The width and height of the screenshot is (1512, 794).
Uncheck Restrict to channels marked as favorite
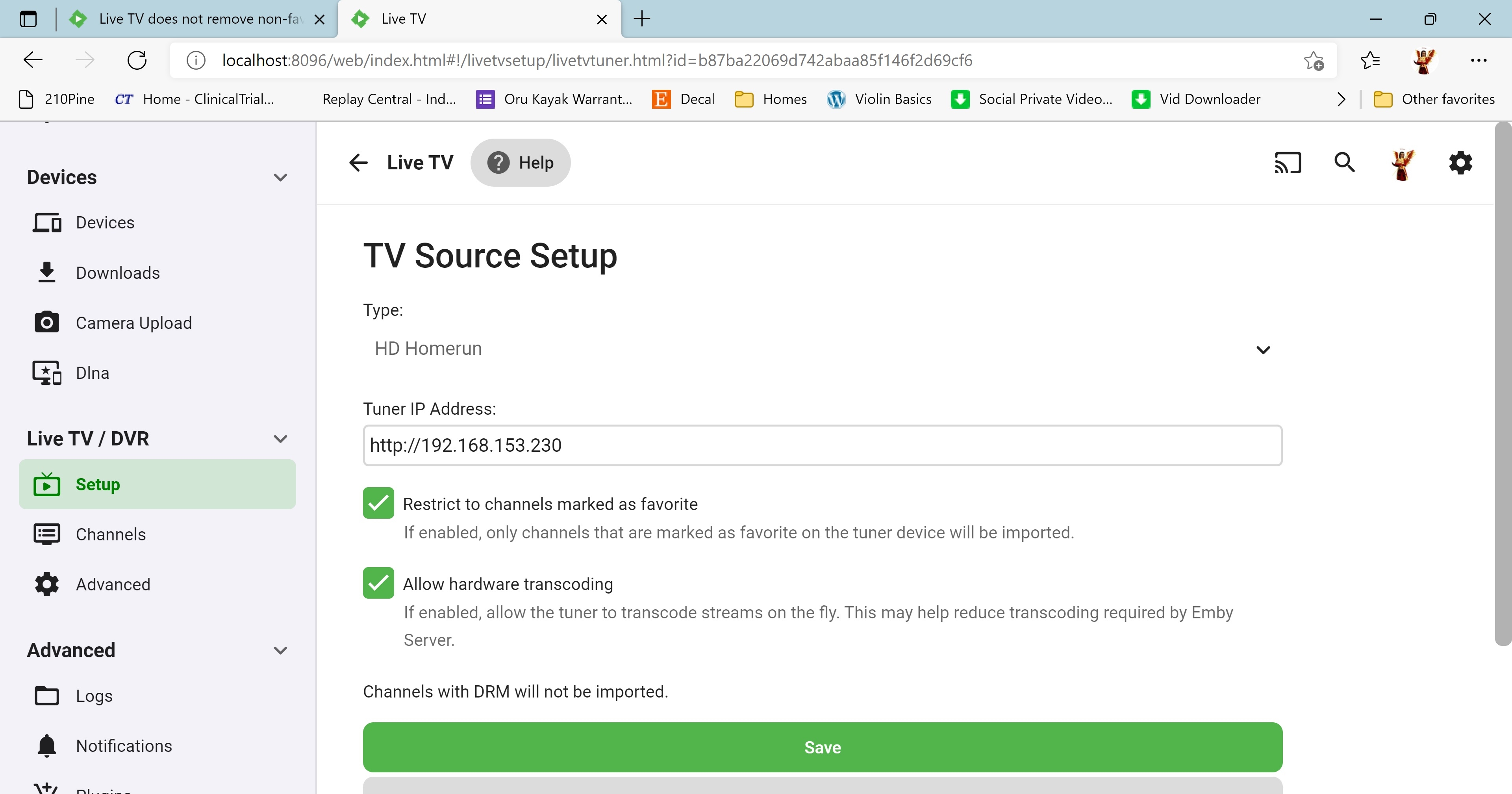(378, 503)
